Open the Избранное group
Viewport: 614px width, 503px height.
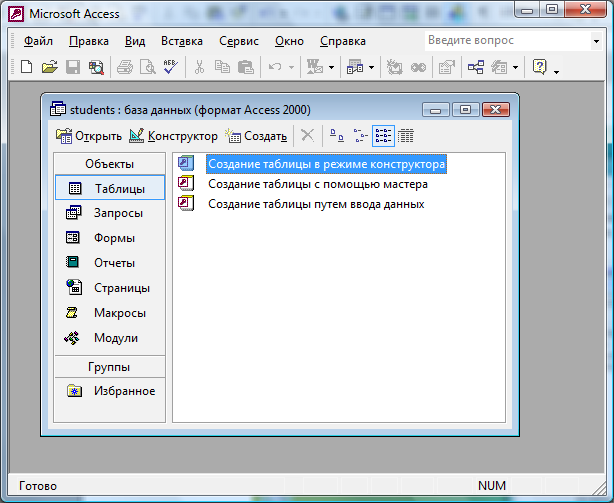coord(110,391)
